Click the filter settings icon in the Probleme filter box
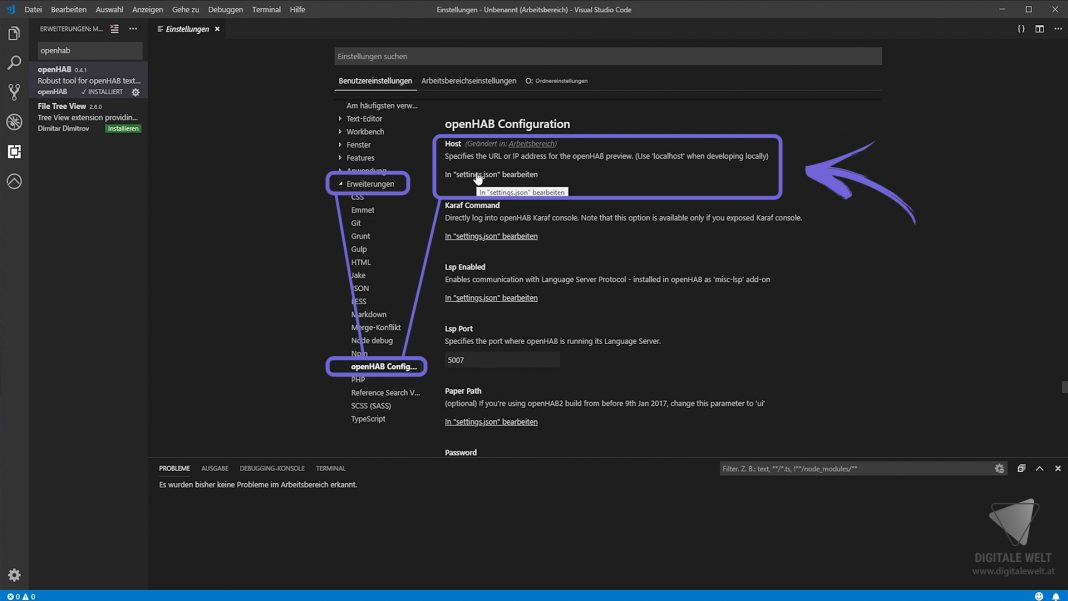1068x601 pixels. (999, 468)
